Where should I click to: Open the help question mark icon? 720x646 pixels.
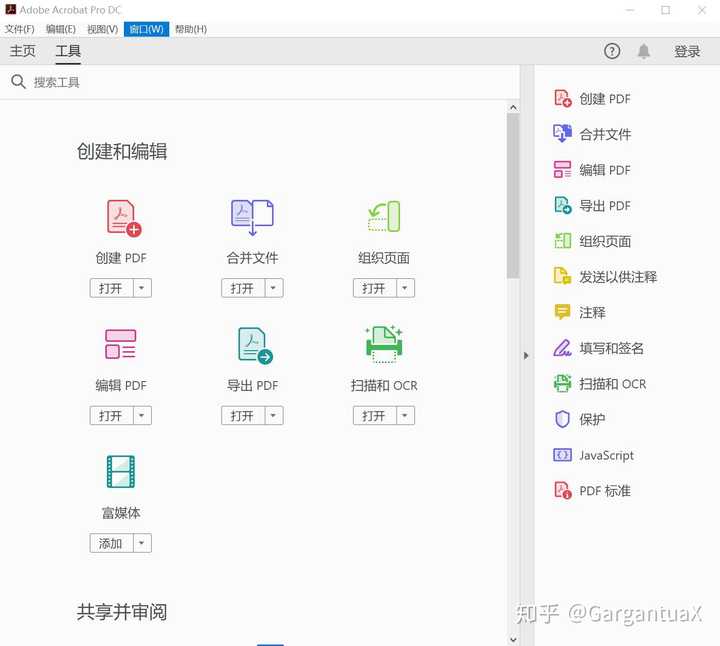click(612, 51)
